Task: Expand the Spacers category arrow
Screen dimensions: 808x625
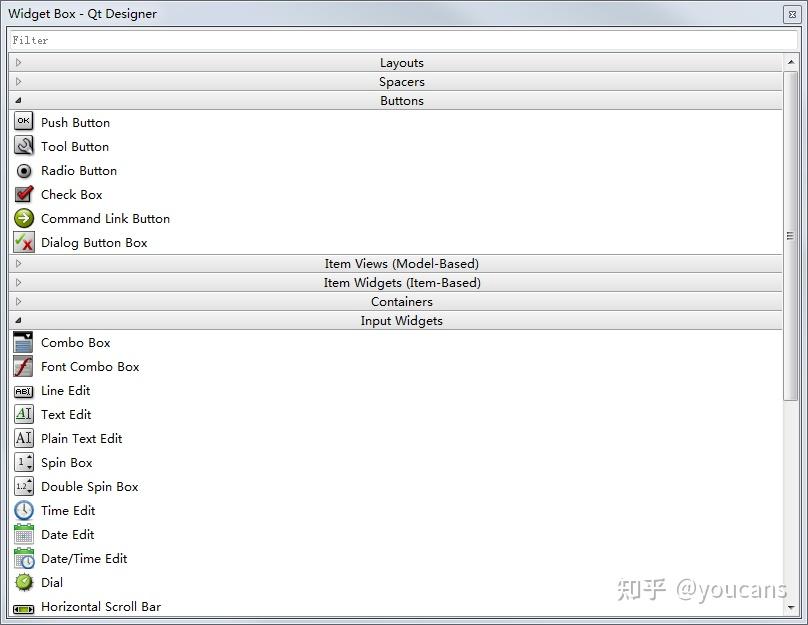Action: pyautogui.click(x=19, y=81)
